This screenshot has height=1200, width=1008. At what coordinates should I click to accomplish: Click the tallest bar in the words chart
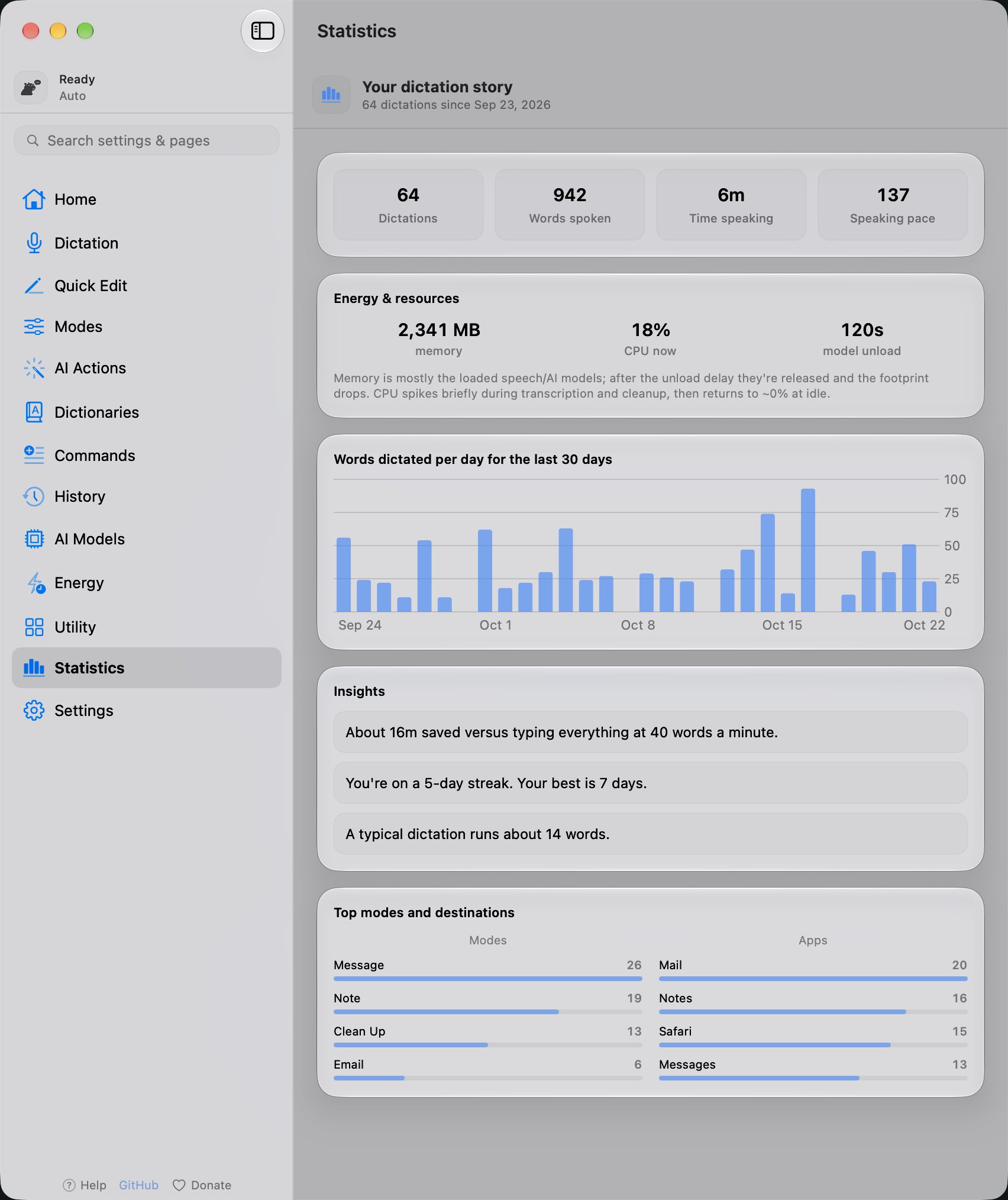click(808, 550)
